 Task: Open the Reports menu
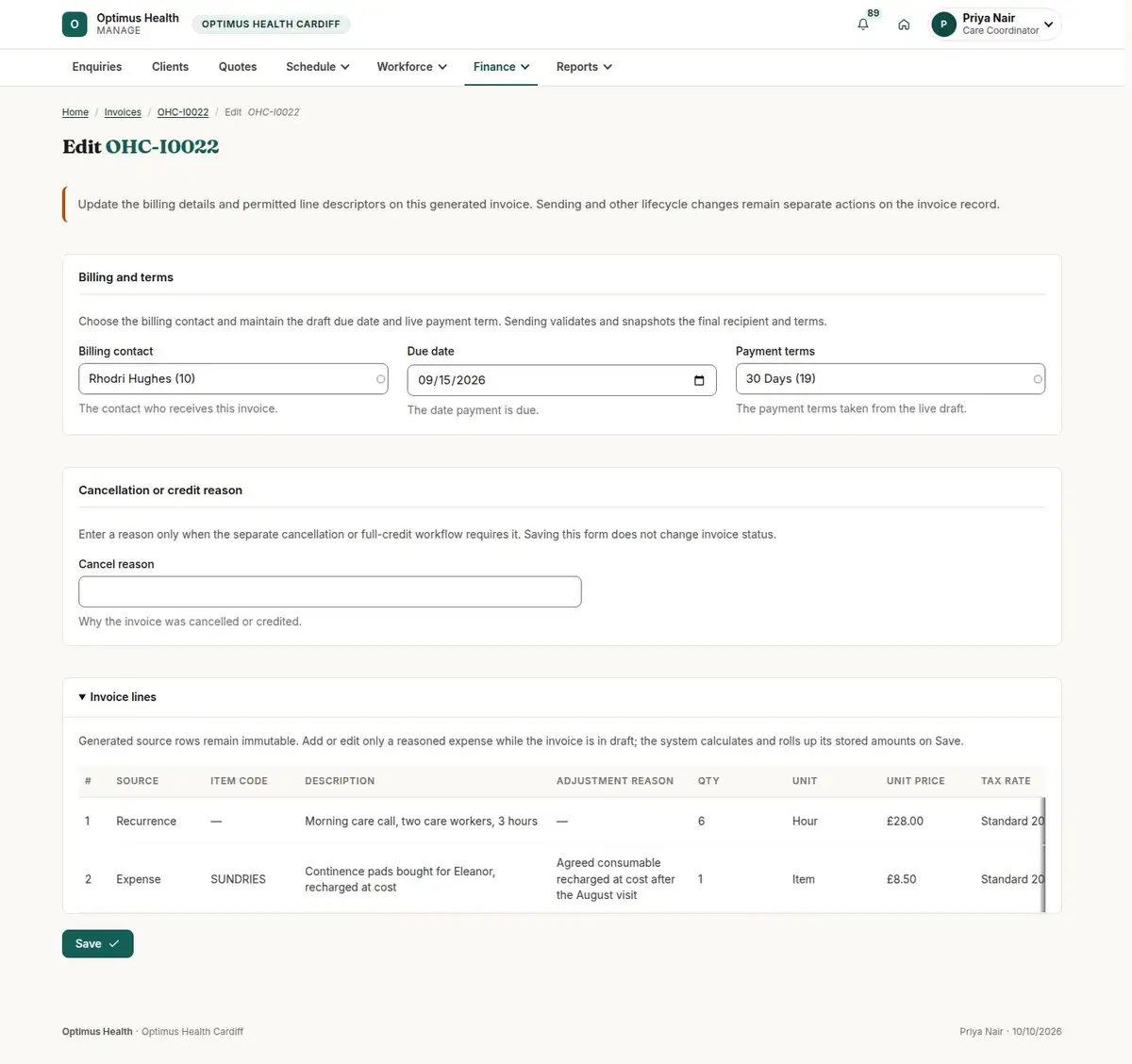[x=584, y=67]
